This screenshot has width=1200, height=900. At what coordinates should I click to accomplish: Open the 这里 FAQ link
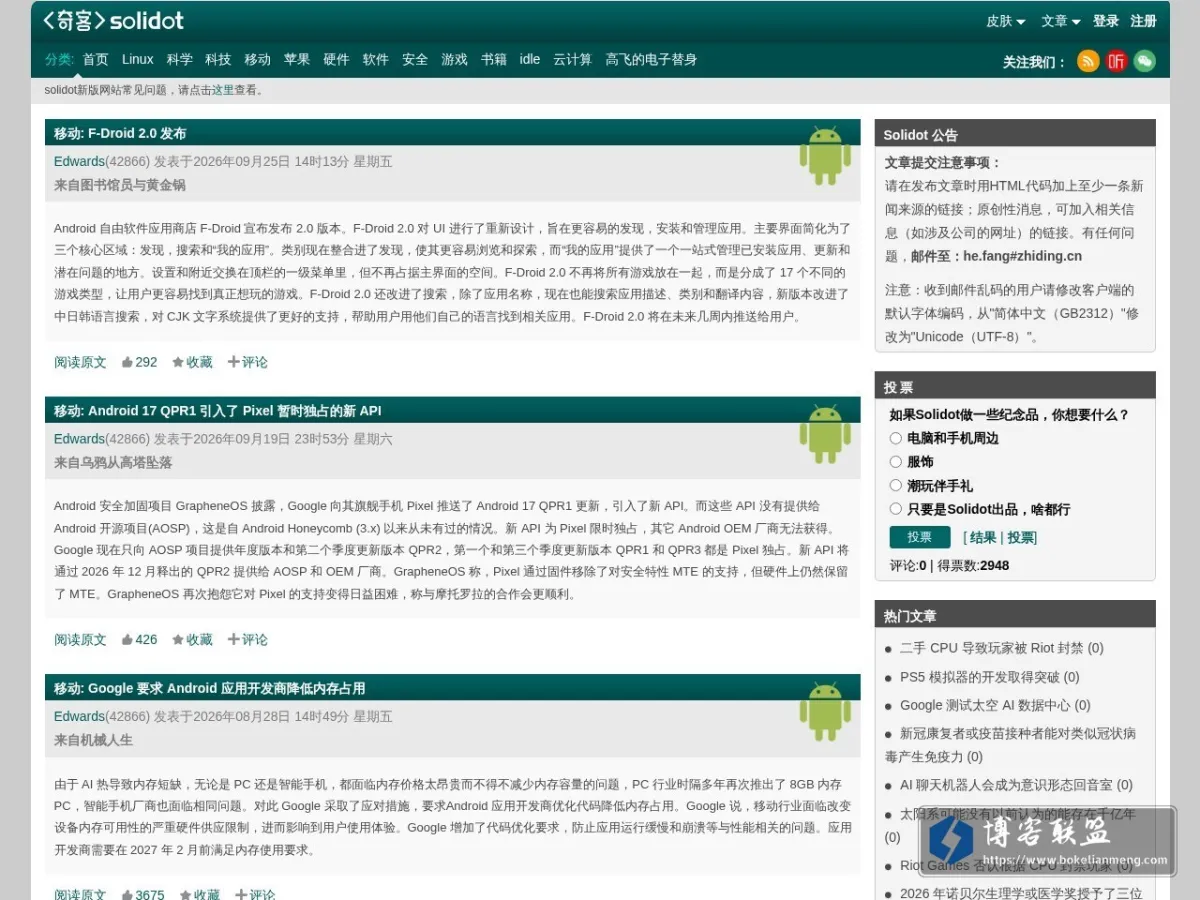tap(222, 90)
